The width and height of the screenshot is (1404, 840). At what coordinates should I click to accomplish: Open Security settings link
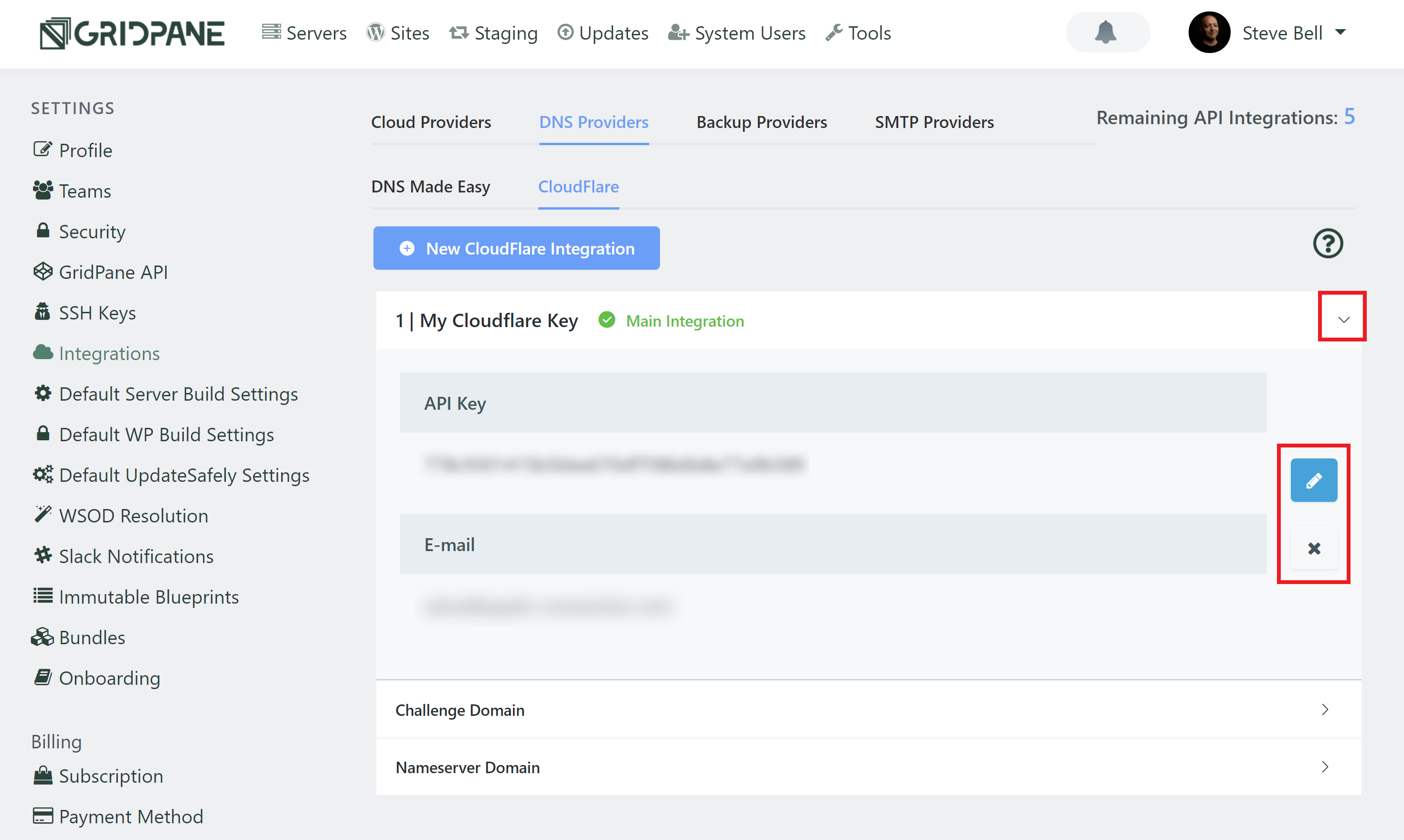pyautogui.click(x=92, y=232)
